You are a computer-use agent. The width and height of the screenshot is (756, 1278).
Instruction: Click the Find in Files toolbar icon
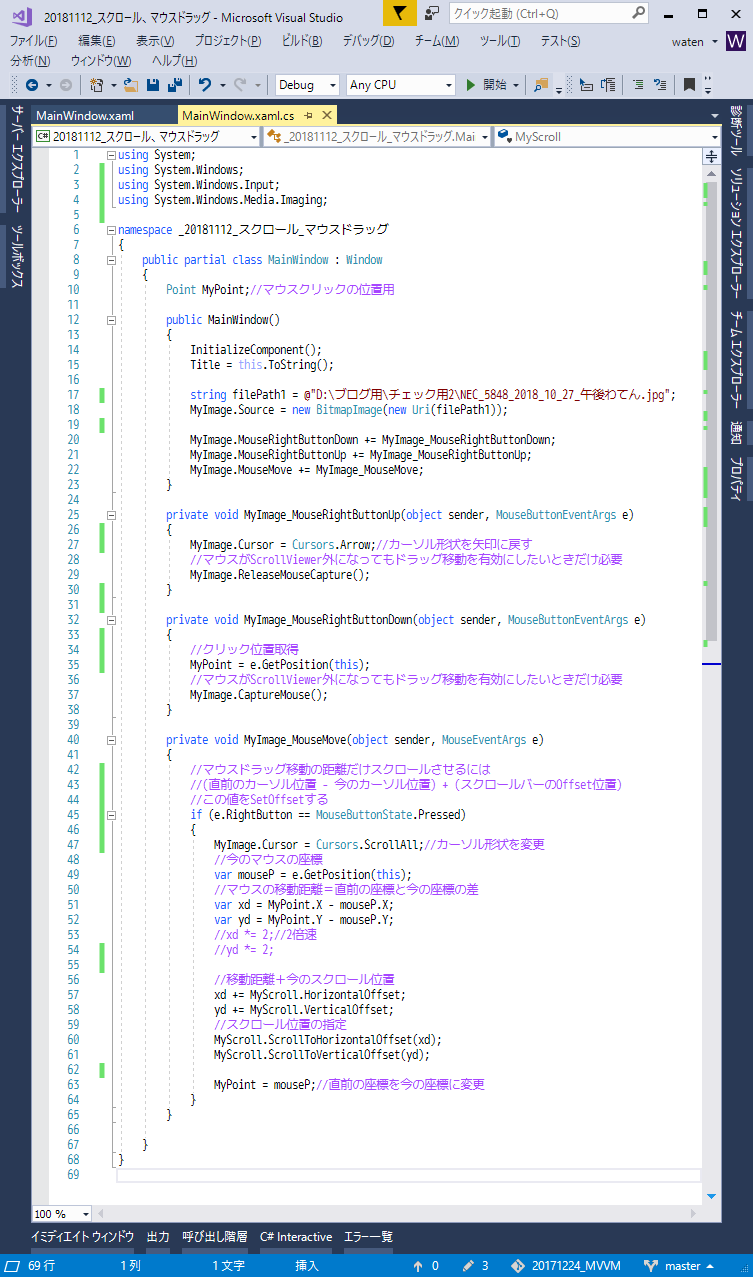[541, 85]
